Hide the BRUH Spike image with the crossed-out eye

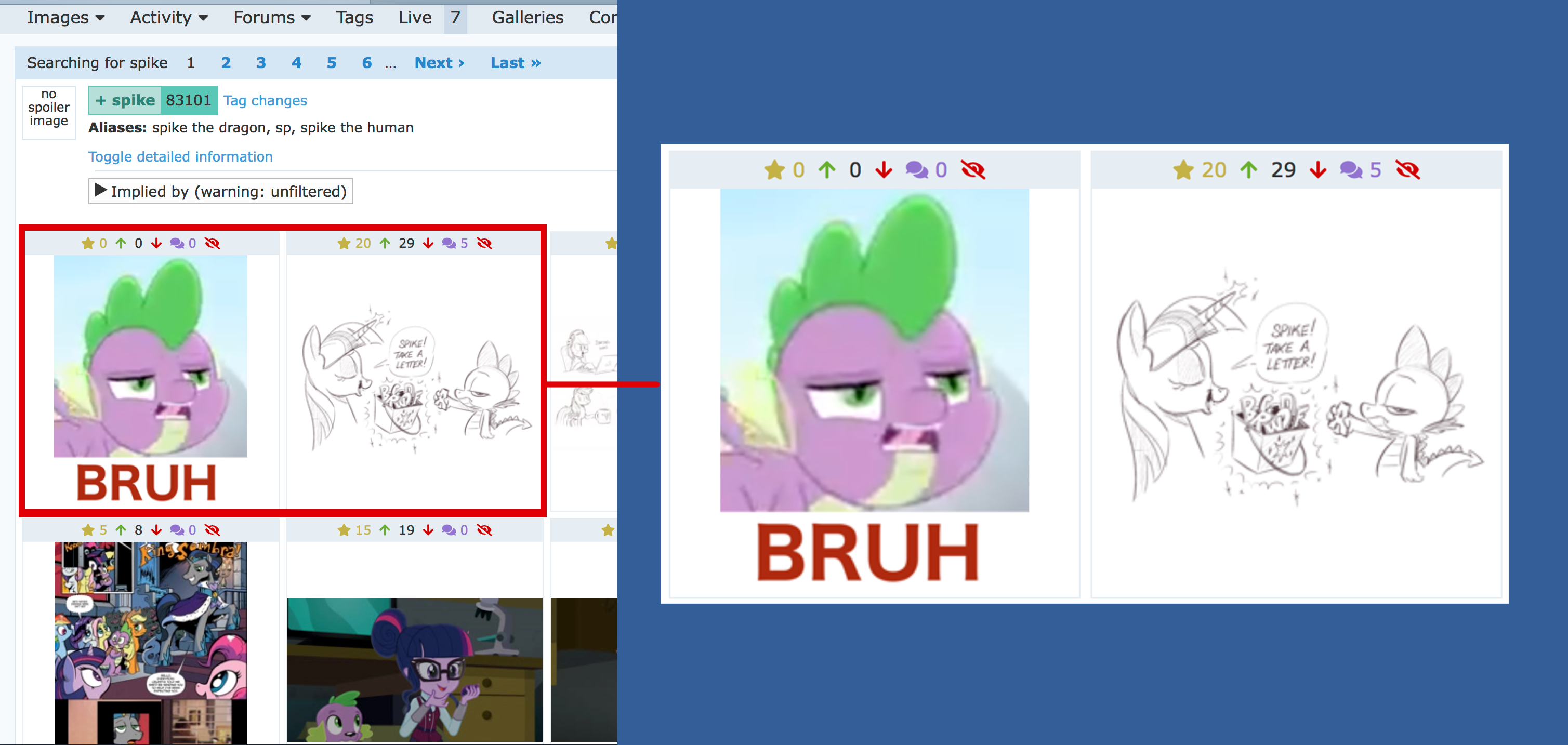tap(213, 244)
